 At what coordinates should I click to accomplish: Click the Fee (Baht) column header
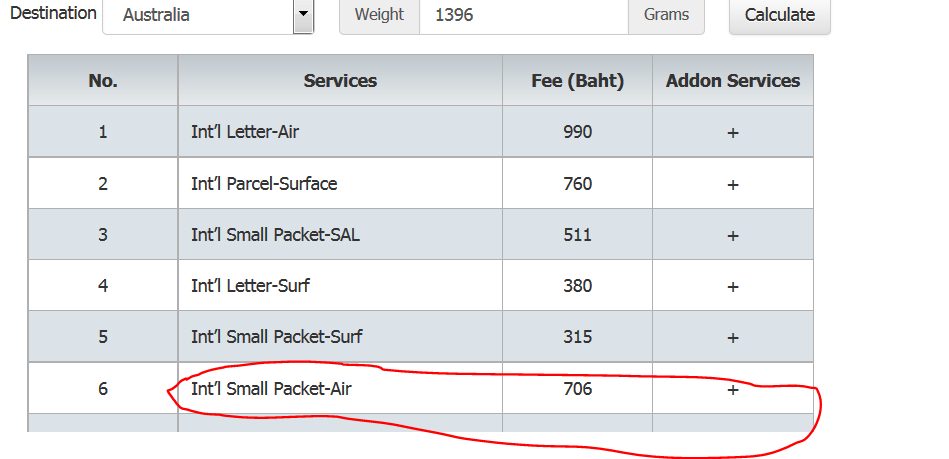[577, 81]
